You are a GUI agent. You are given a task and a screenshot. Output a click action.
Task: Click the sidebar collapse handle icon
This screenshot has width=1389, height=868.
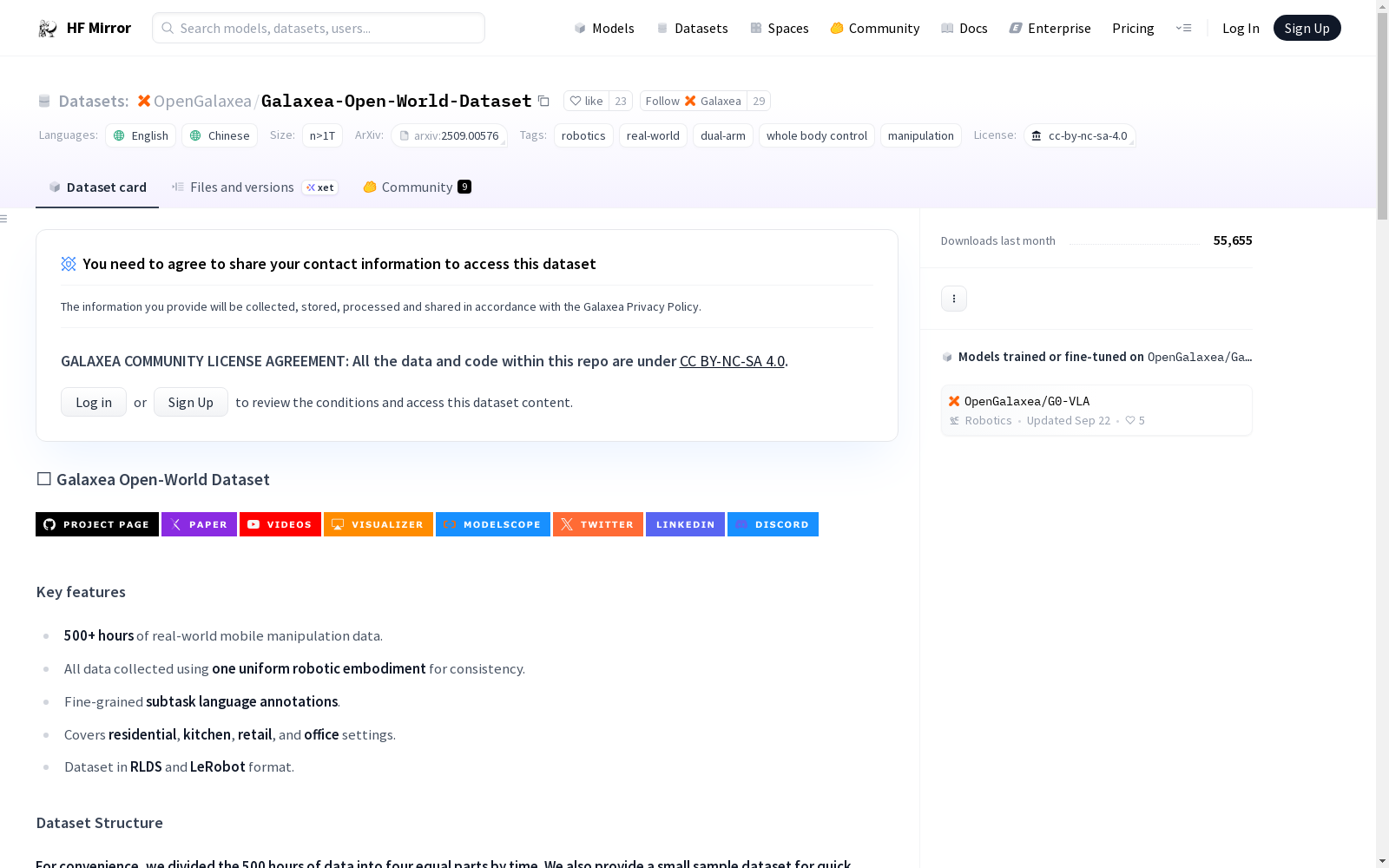(4, 219)
